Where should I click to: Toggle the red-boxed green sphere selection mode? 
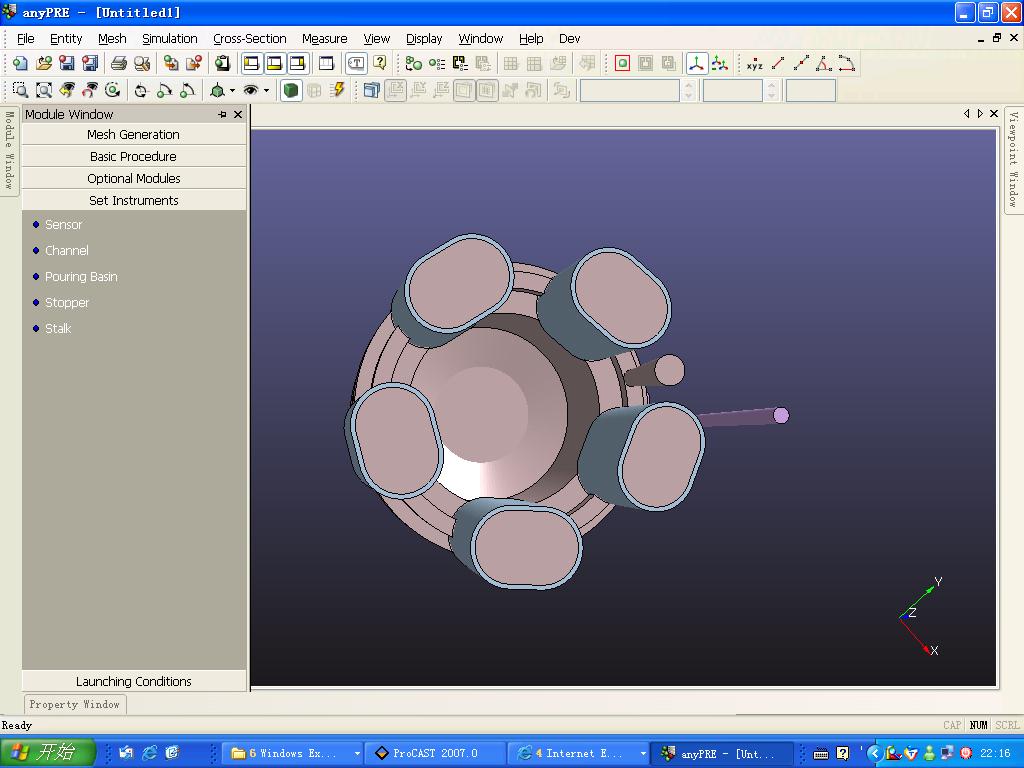(622, 63)
